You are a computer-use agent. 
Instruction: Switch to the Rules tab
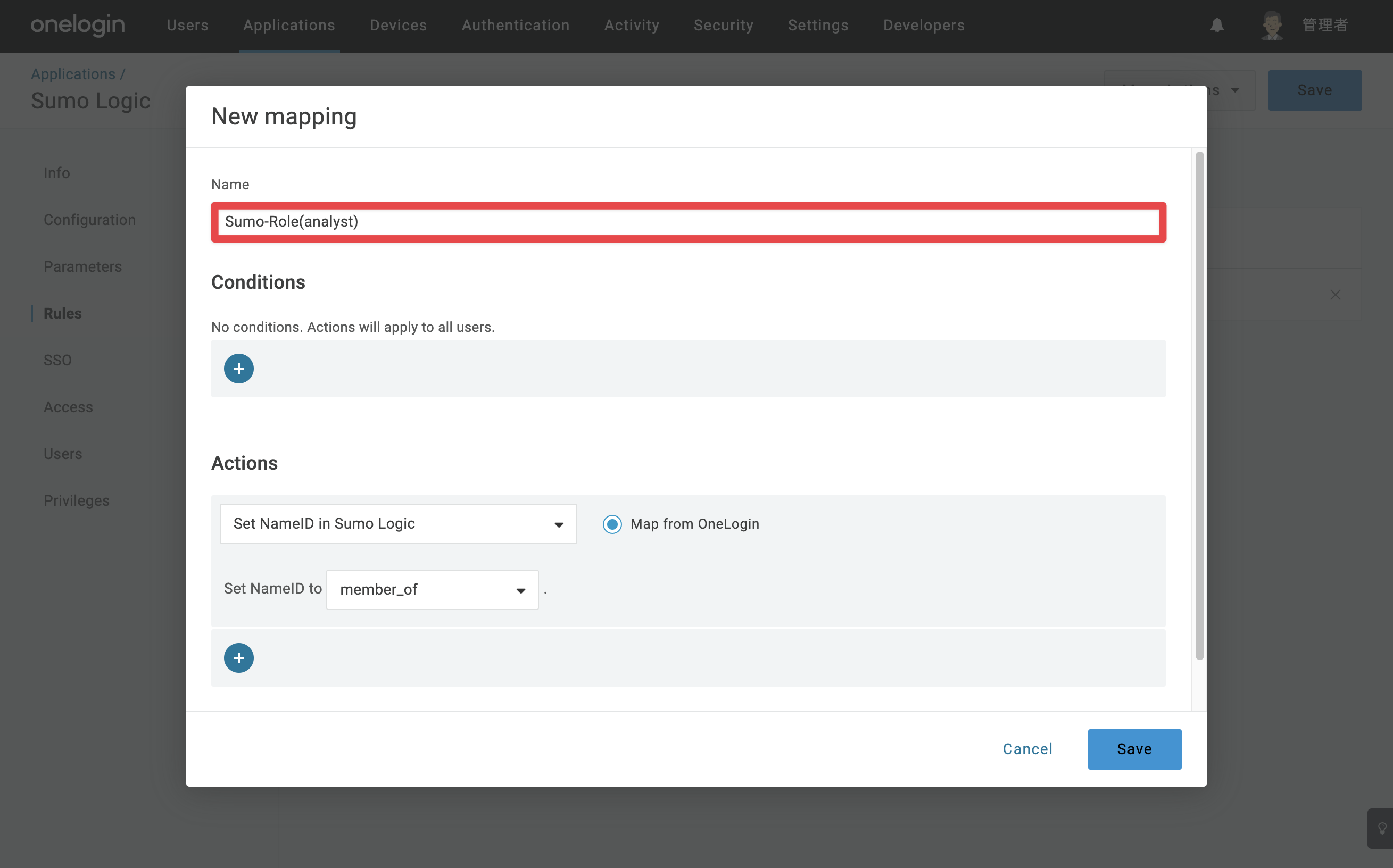coord(63,313)
